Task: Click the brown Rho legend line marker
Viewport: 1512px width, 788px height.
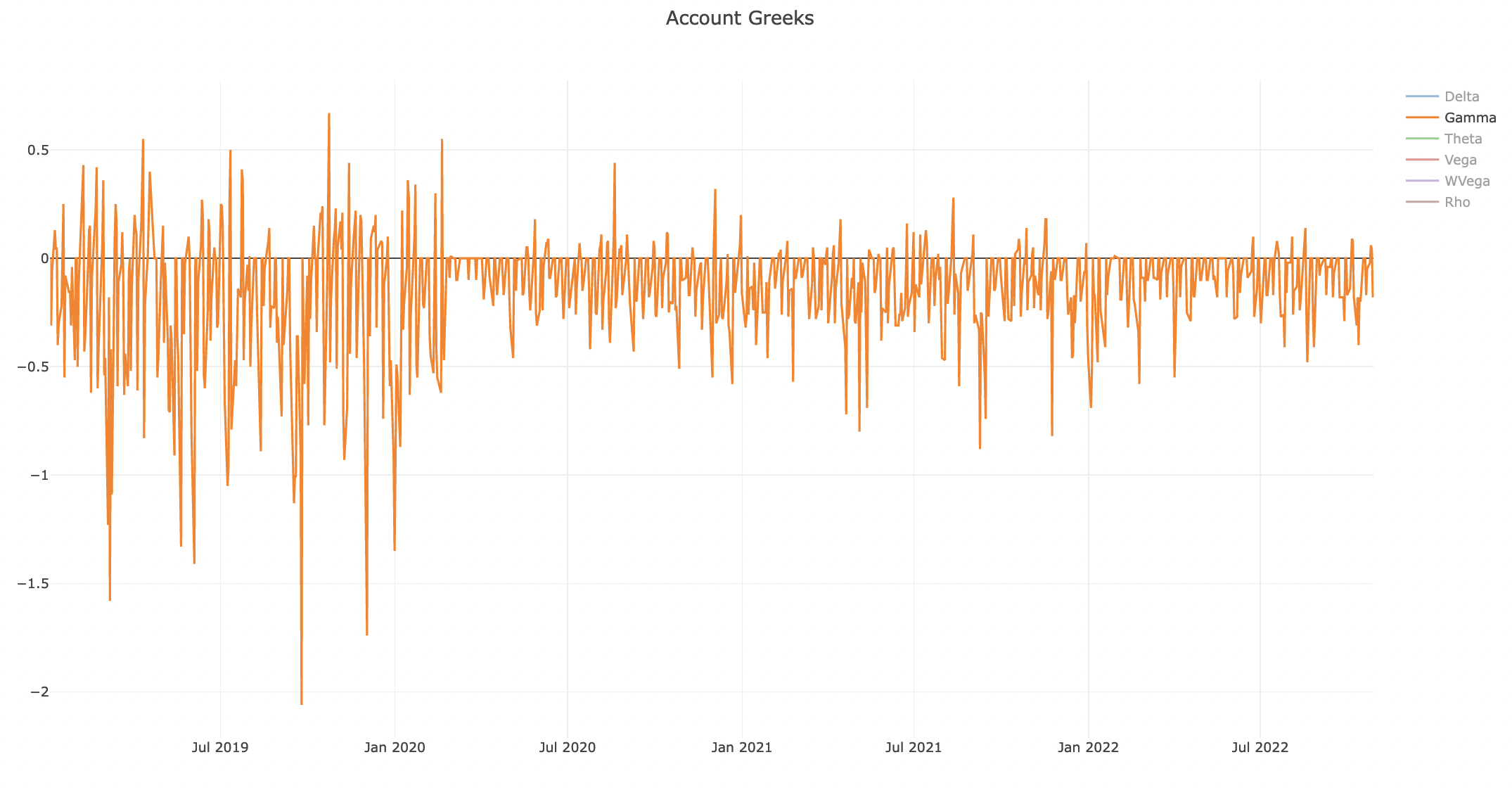Action: (x=1422, y=202)
